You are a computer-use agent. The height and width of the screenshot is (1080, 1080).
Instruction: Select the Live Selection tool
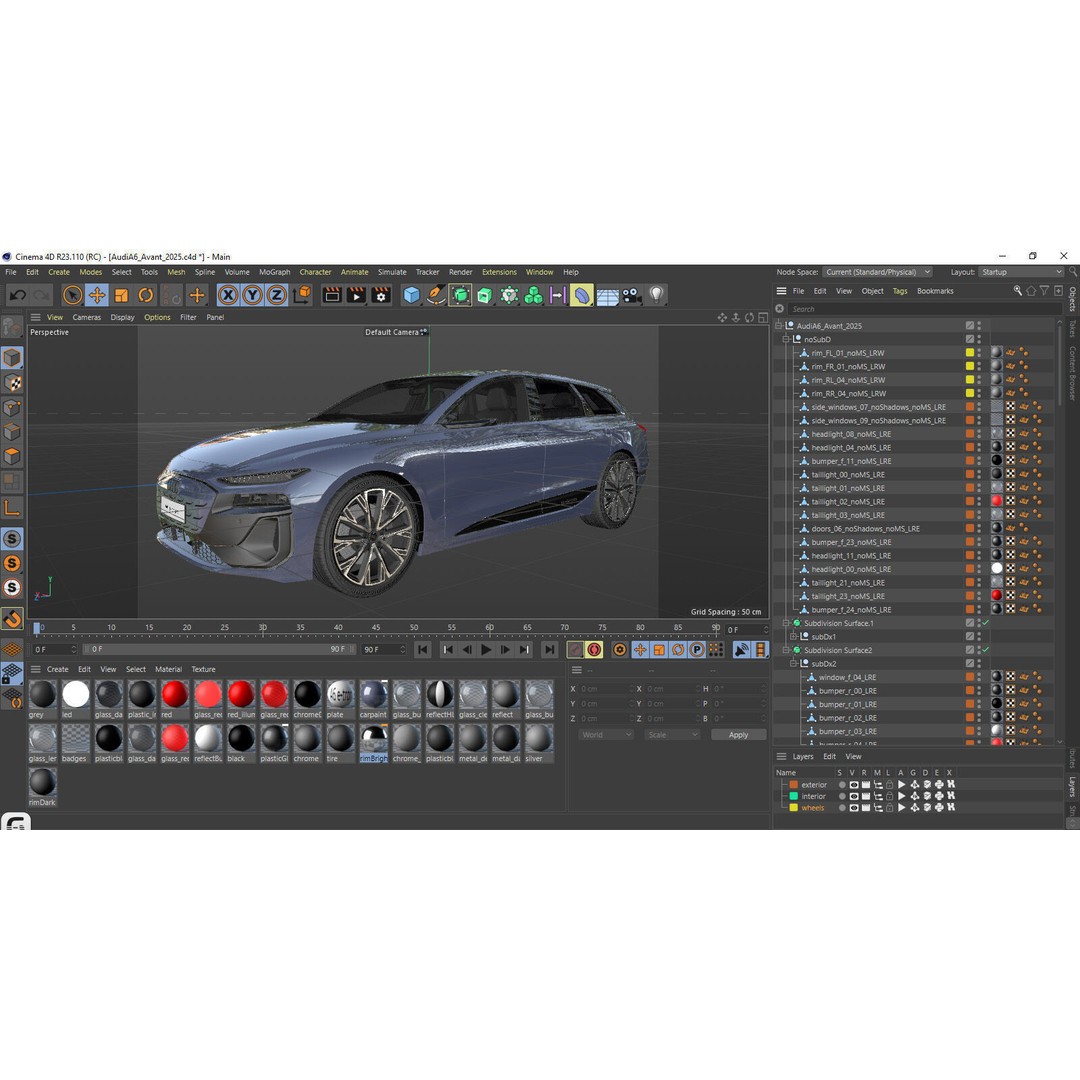tap(72, 295)
